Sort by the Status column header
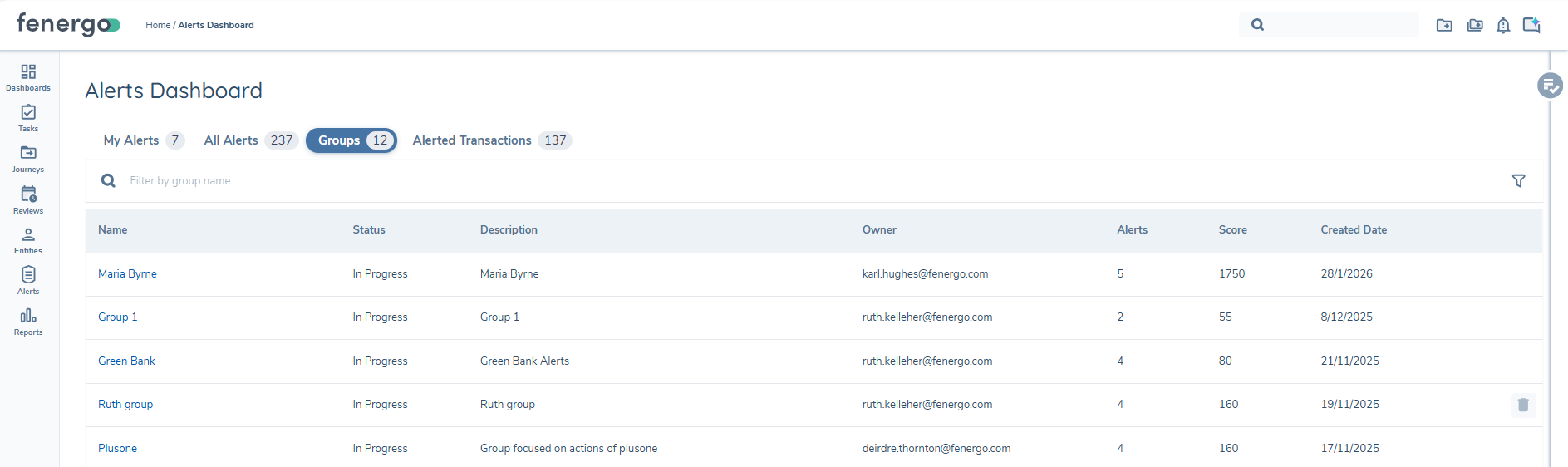This screenshot has width=1568, height=467. (x=369, y=230)
